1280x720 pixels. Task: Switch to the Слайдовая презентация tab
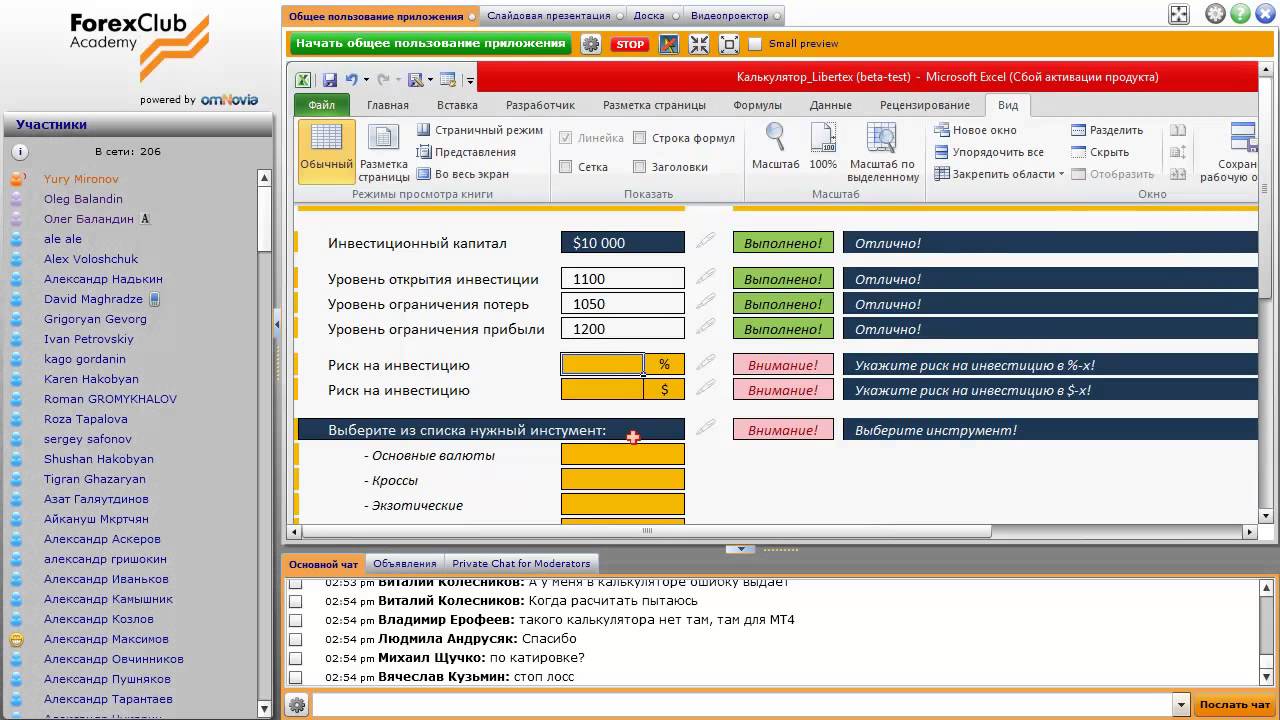click(548, 16)
